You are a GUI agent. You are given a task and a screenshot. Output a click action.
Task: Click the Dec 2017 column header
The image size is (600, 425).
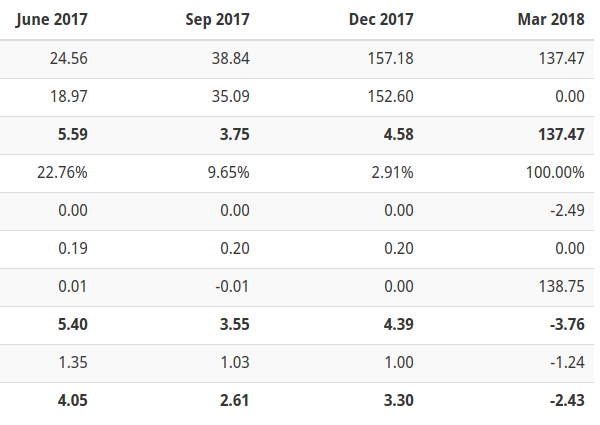point(381,20)
